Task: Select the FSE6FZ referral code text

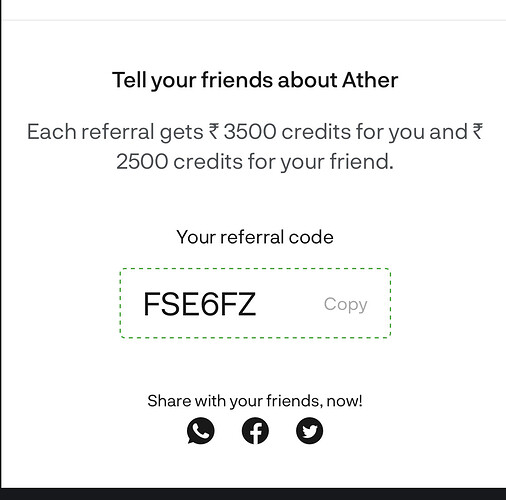Action: [x=199, y=304]
